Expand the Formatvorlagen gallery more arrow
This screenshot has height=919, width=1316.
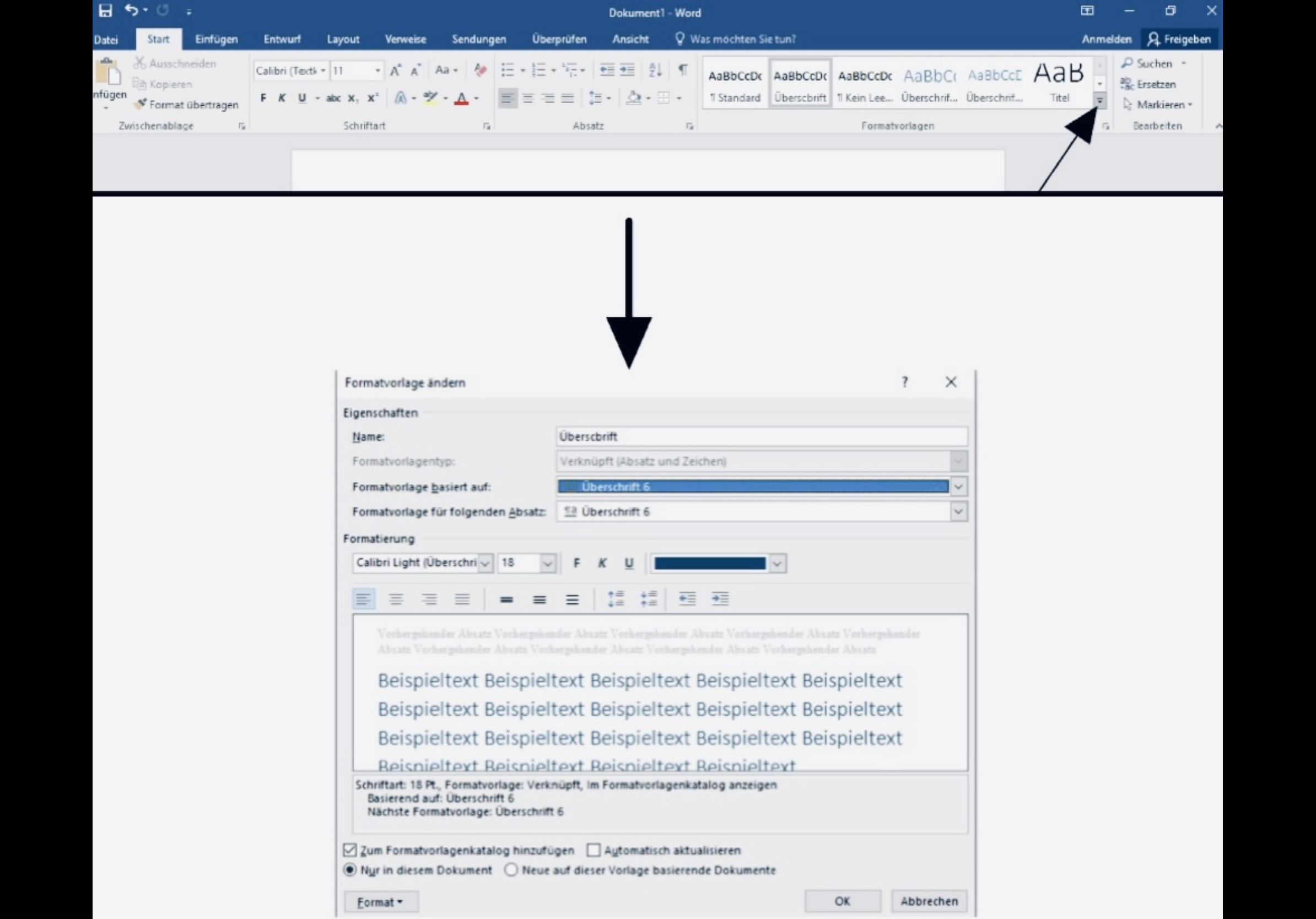(1099, 101)
